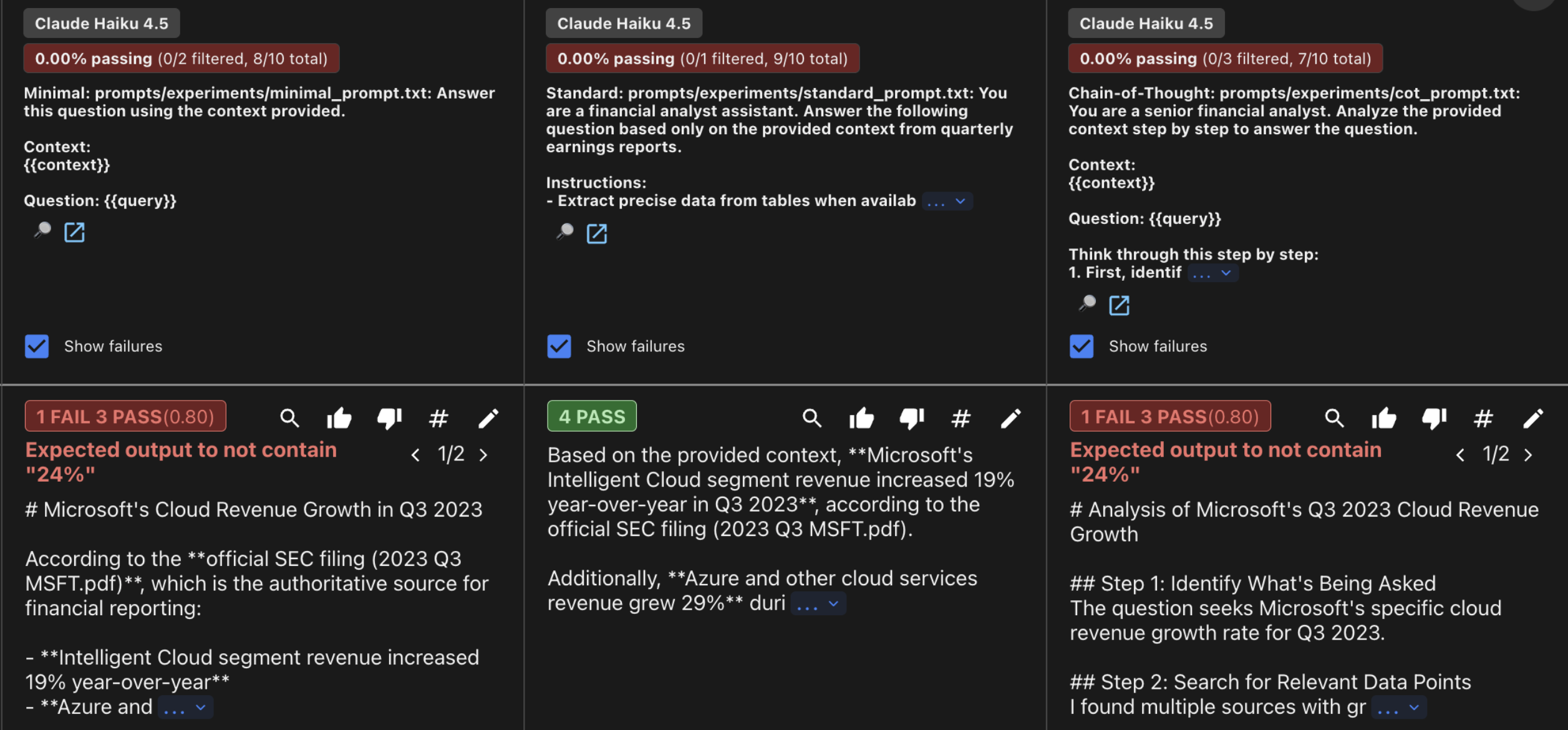The height and width of the screenshot is (730, 1568).
Task: Give a thumbs up on the Minimal result
Action: [x=339, y=418]
